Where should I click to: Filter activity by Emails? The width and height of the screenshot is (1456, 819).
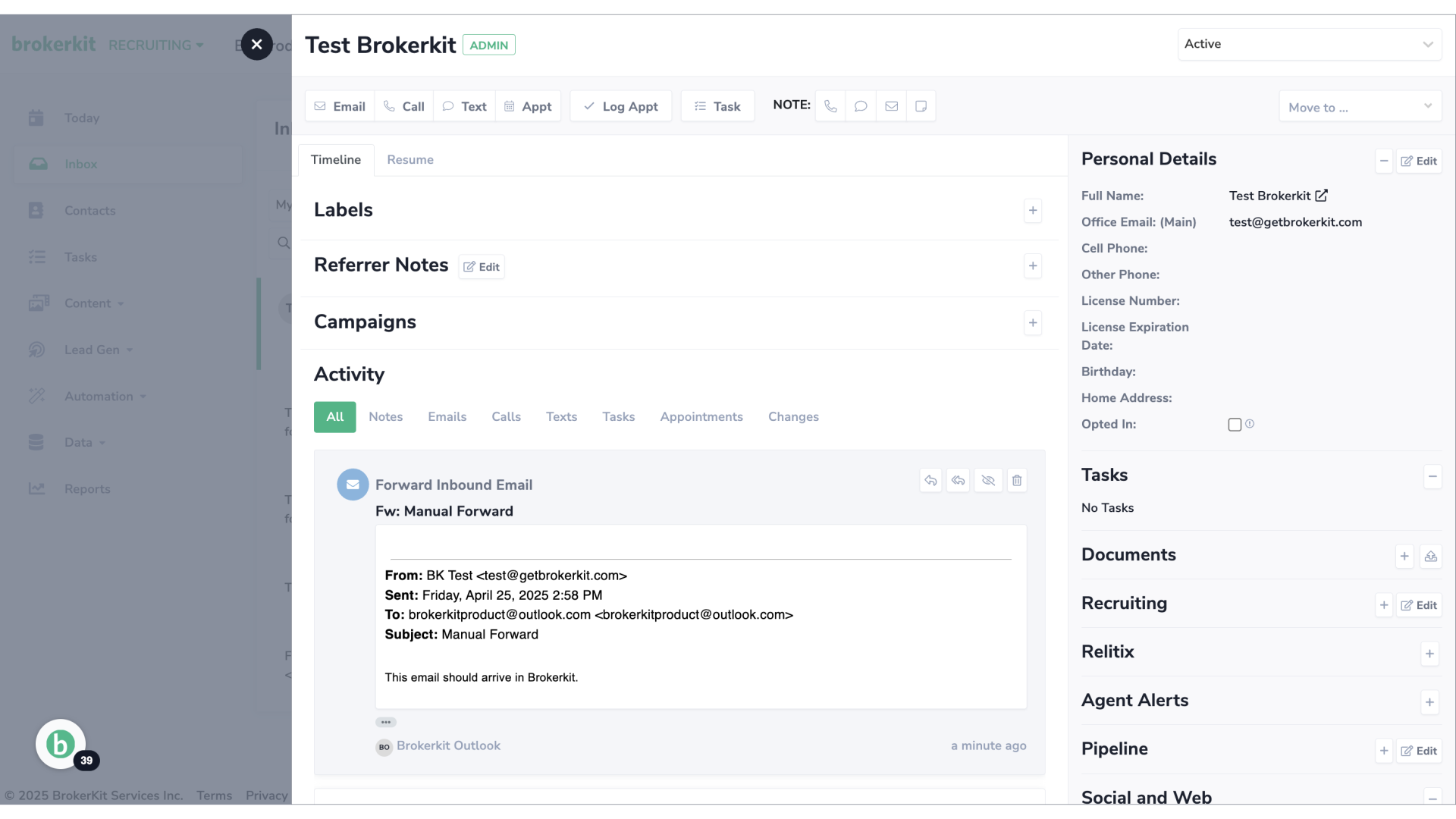pyautogui.click(x=447, y=417)
